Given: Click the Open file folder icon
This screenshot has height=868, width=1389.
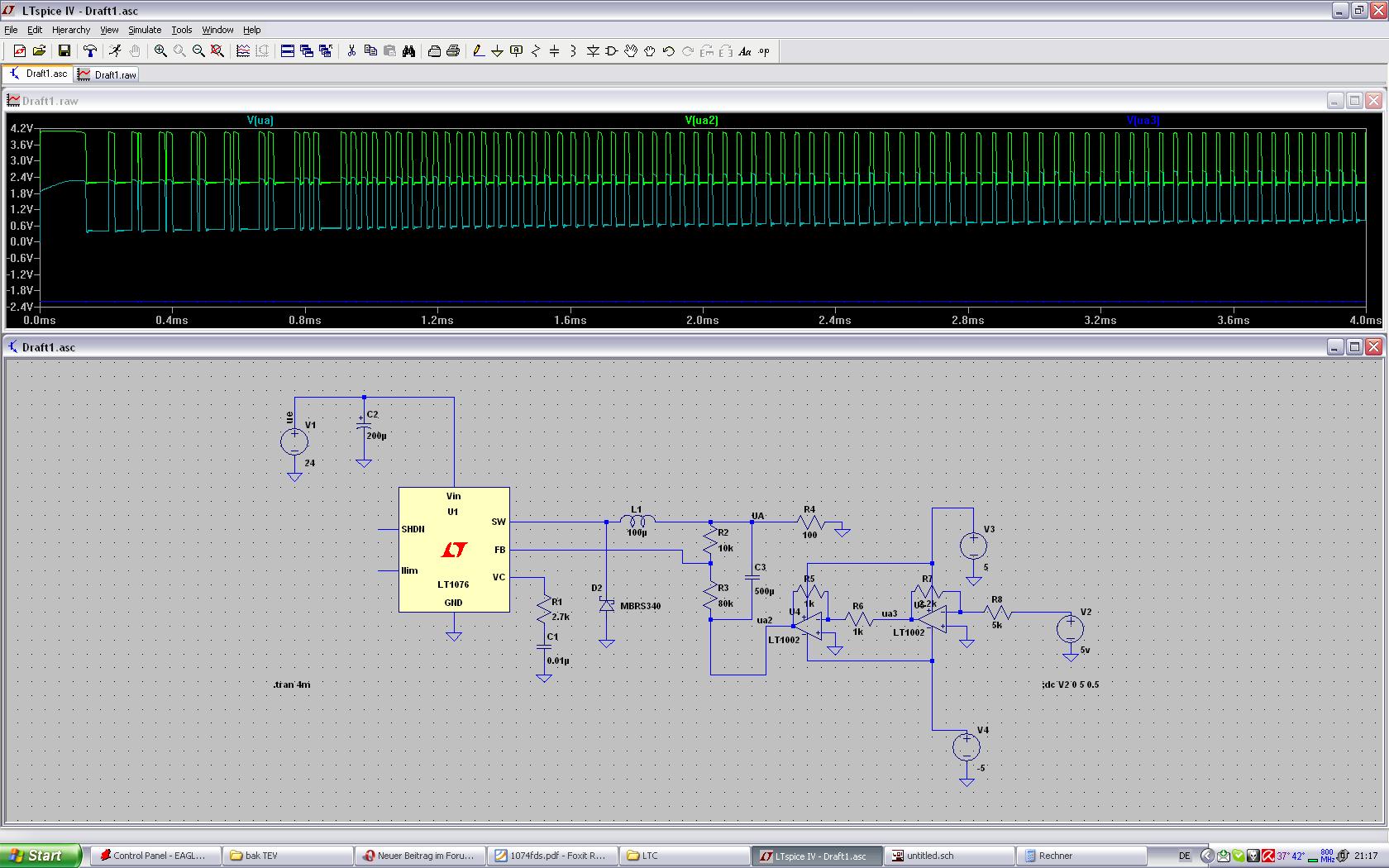Looking at the screenshot, I should [x=39, y=51].
